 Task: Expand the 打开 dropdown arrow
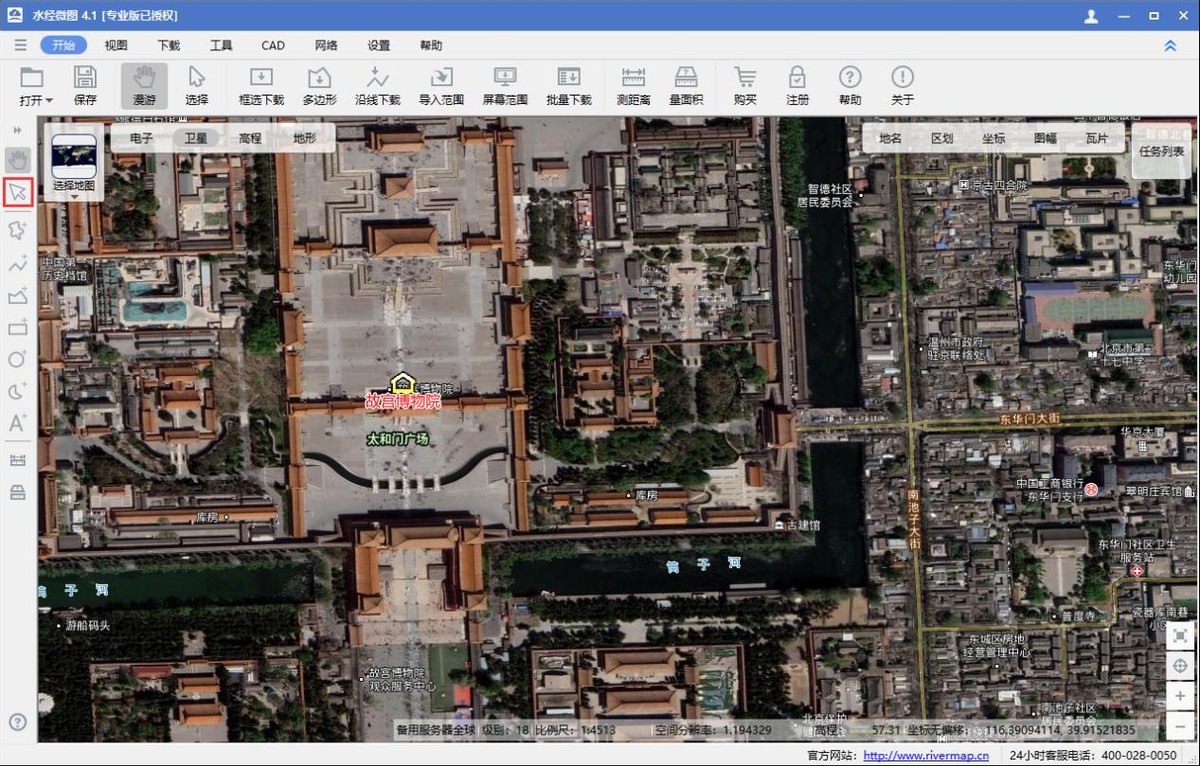tap(49, 101)
